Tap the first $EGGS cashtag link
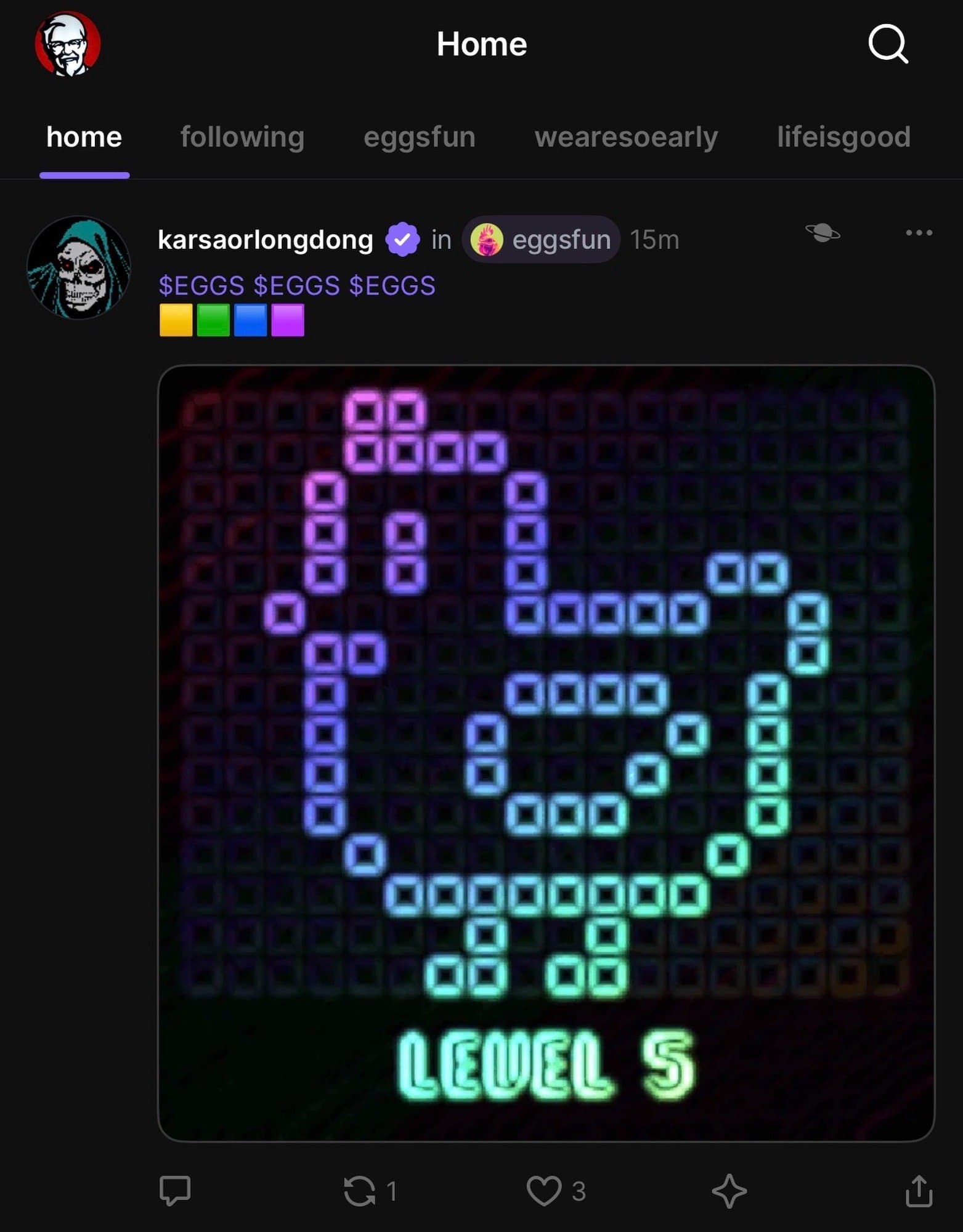 click(201, 286)
